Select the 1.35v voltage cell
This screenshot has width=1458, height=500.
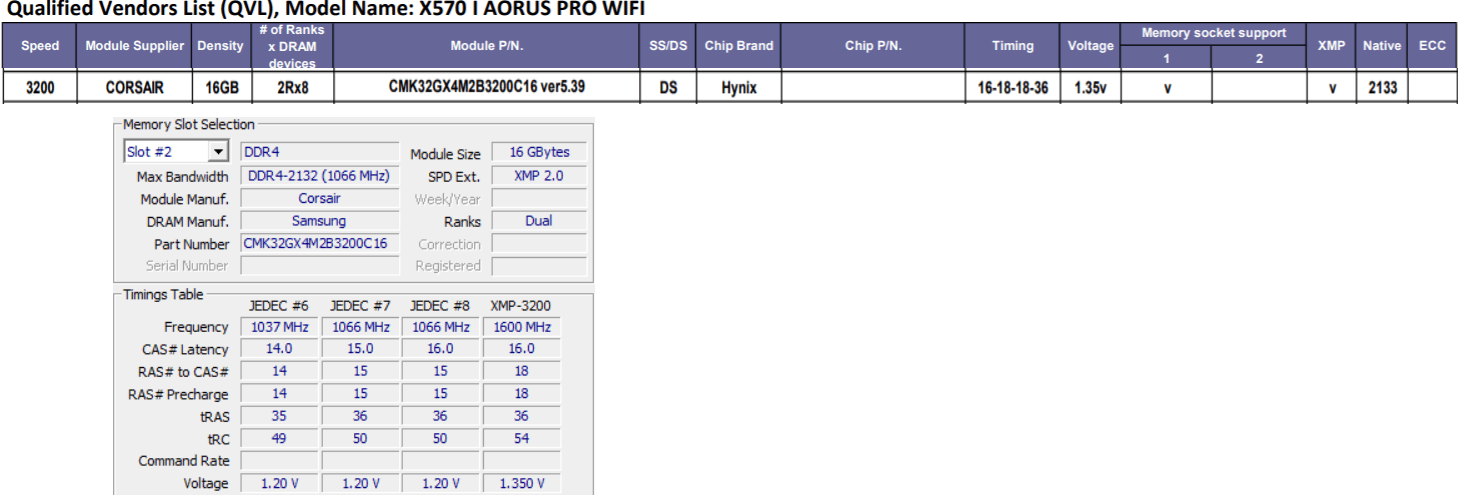pos(1091,88)
